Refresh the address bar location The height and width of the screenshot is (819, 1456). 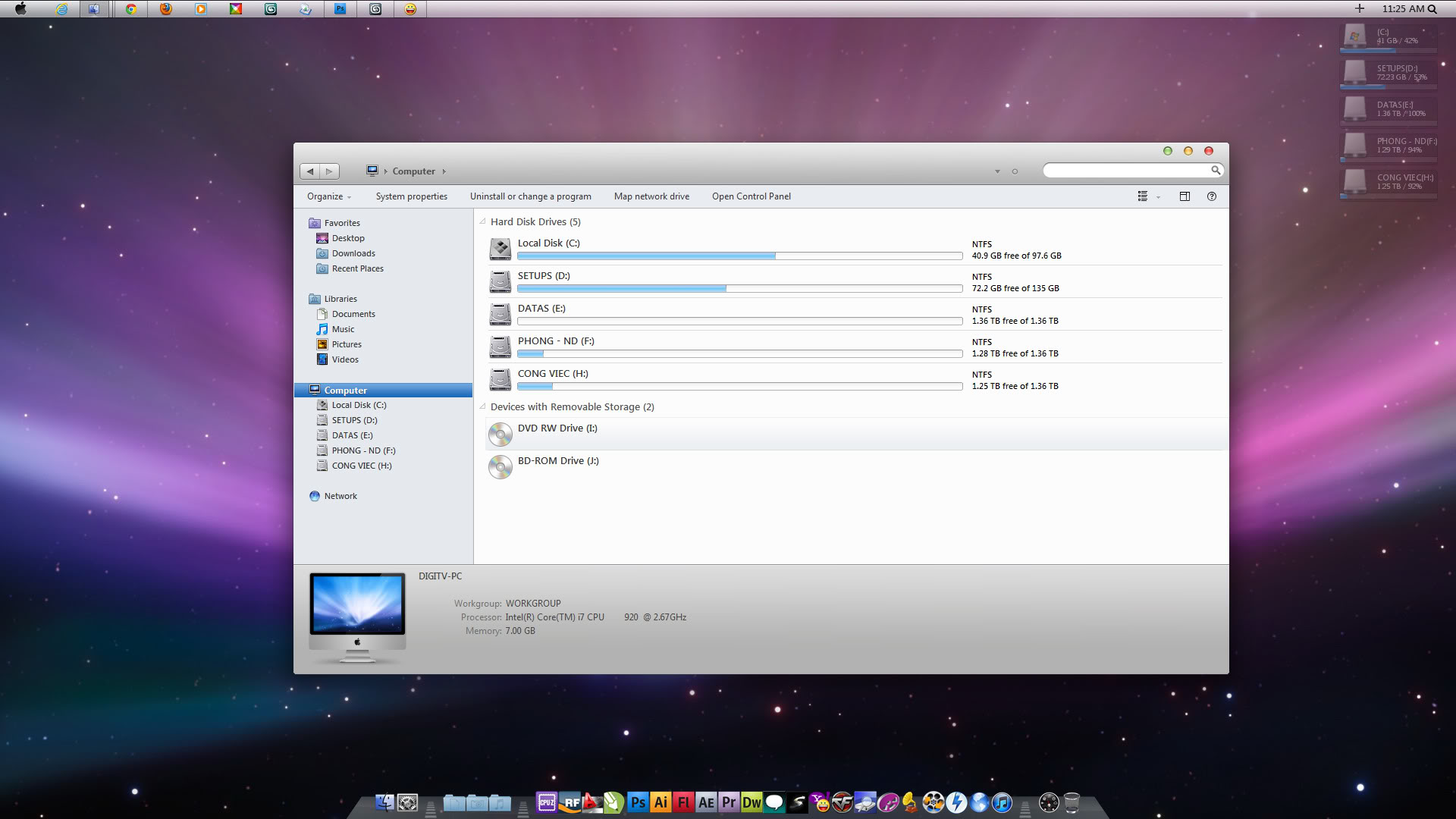click(x=1015, y=171)
